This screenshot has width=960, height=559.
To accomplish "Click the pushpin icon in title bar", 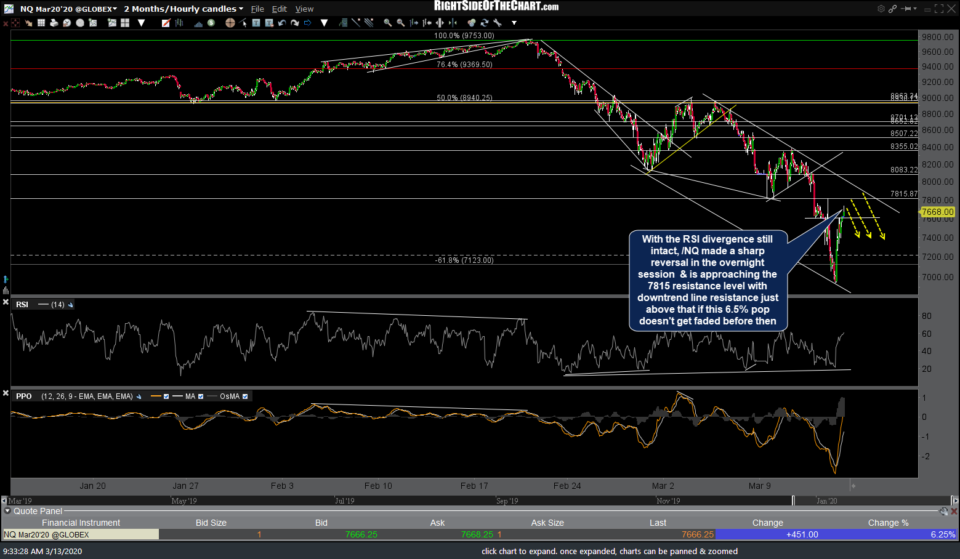I will (x=906, y=9).
